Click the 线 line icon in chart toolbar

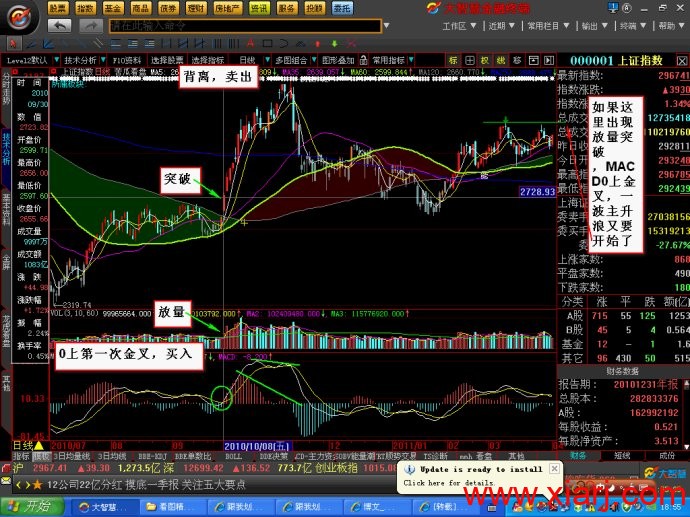click(501, 60)
